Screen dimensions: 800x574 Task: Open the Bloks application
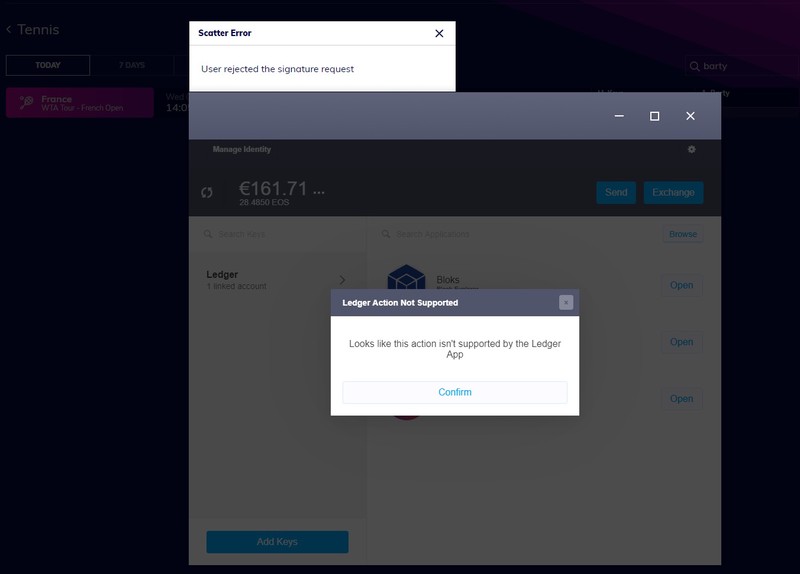(x=681, y=285)
